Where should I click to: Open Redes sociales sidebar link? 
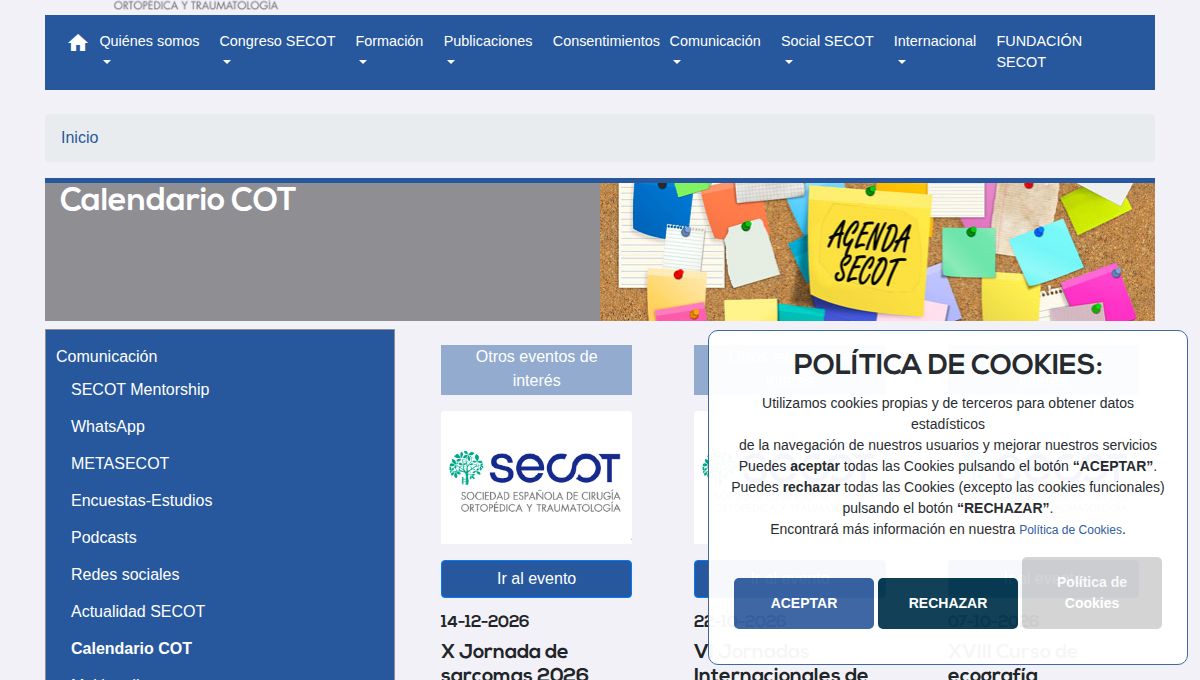click(x=125, y=574)
